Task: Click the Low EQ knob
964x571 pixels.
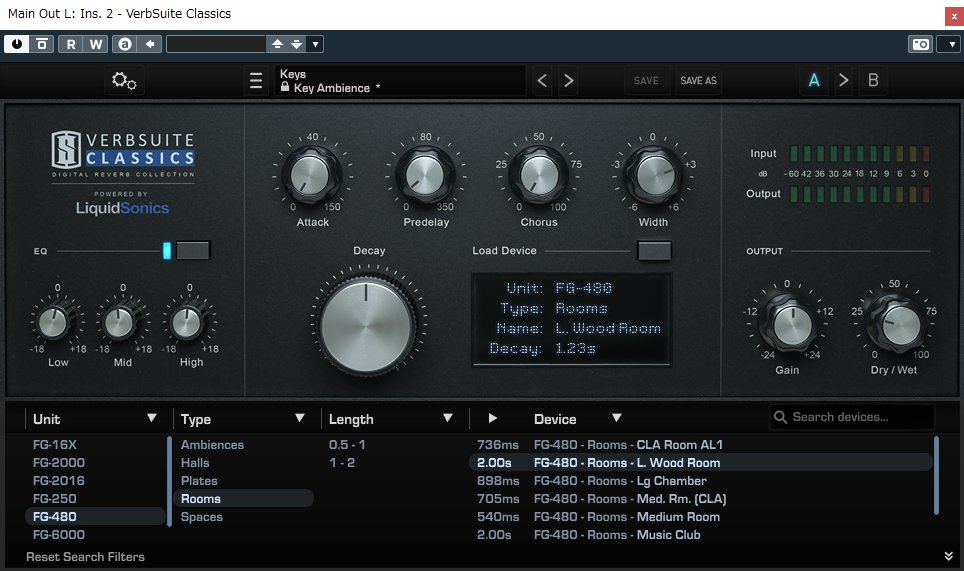Action: pyautogui.click(x=54, y=322)
